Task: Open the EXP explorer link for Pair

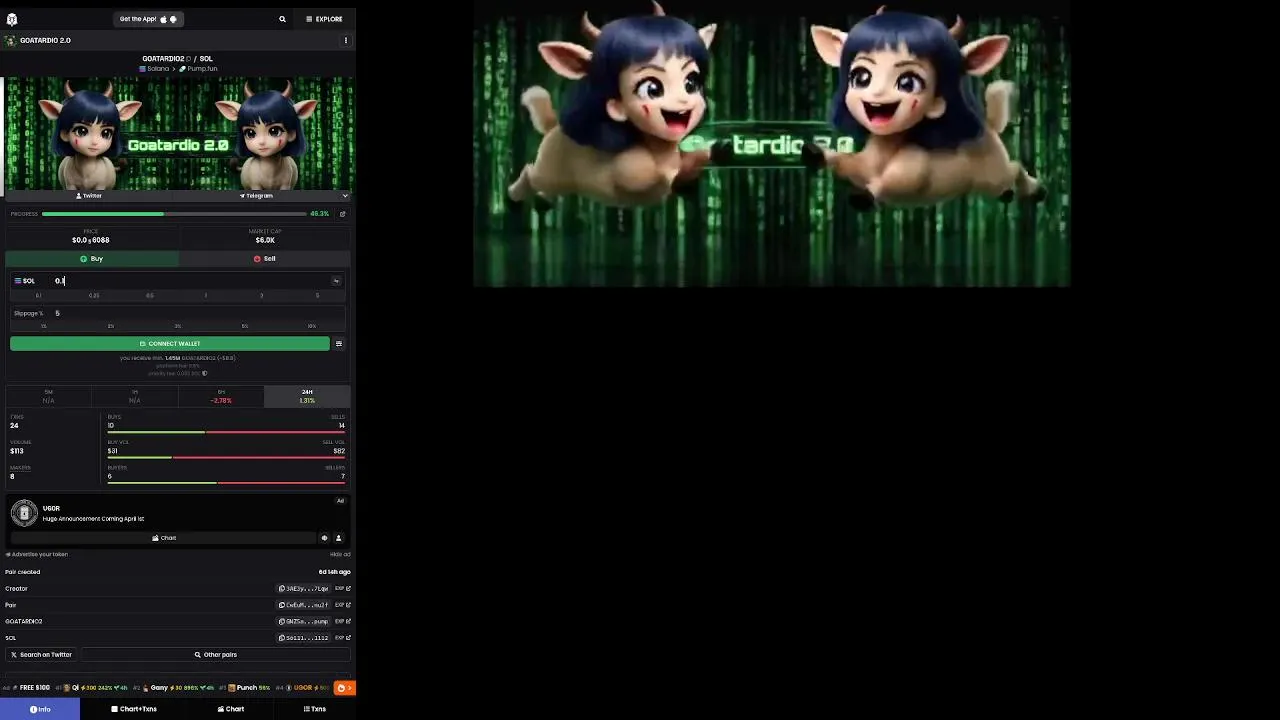Action: pyautogui.click(x=343, y=605)
